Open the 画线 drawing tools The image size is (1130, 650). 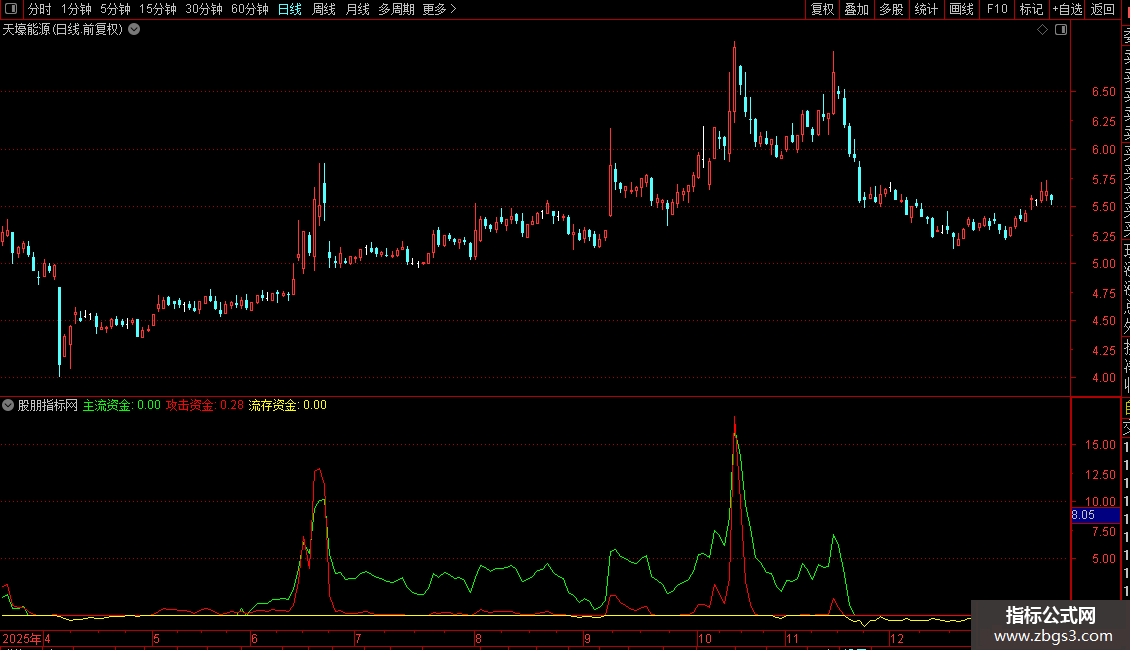click(x=961, y=9)
